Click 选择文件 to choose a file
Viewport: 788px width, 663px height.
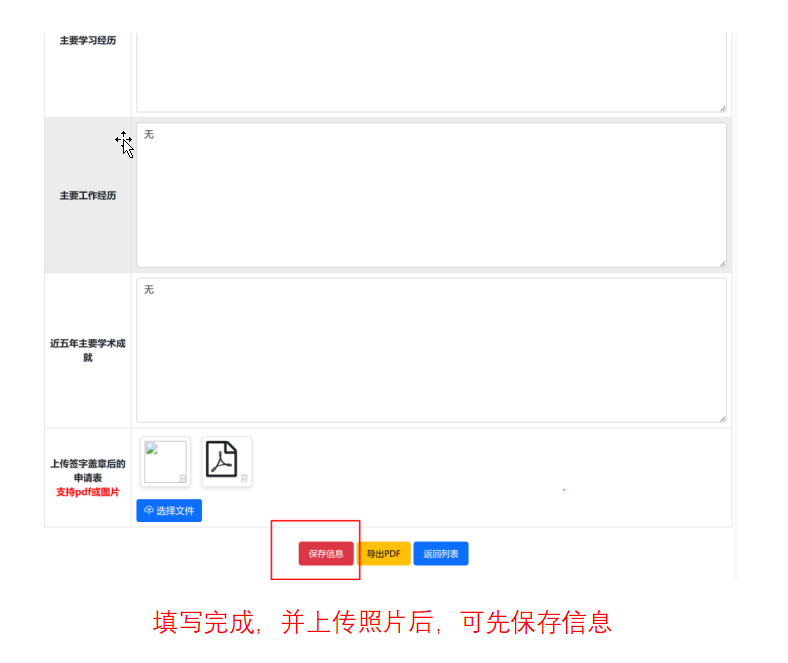pos(169,511)
